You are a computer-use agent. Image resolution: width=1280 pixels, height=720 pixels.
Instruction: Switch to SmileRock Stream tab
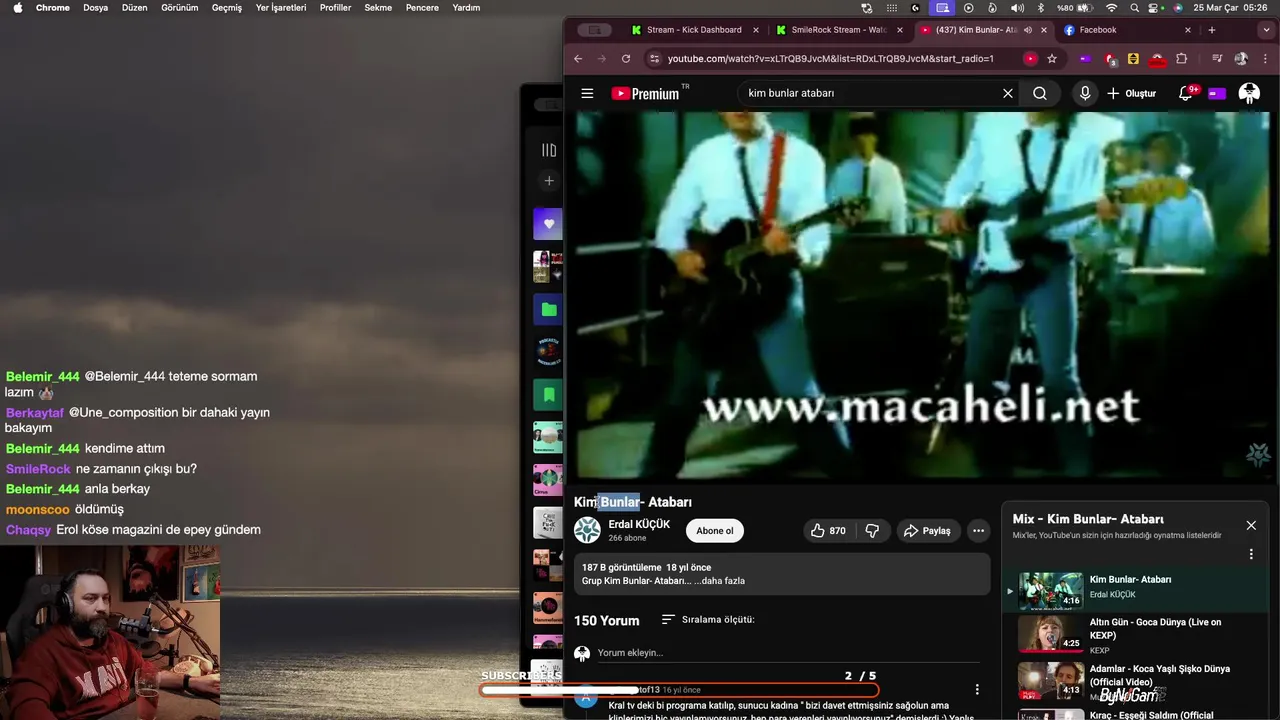838,30
